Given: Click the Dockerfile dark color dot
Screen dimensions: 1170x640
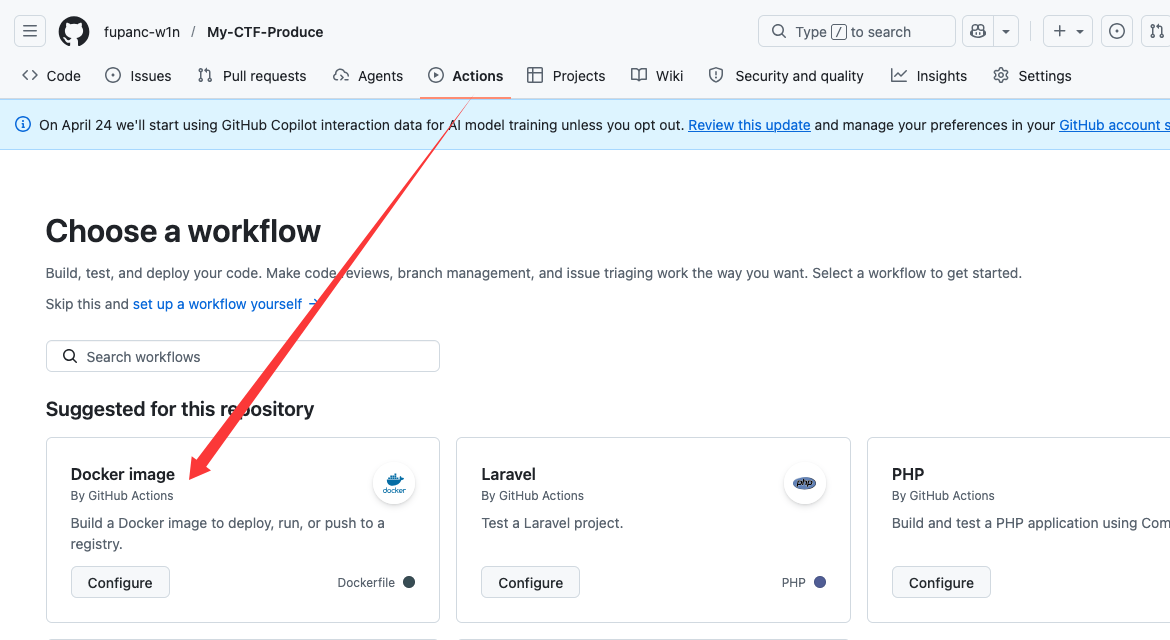Looking at the screenshot, I should (x=409, y=582).
